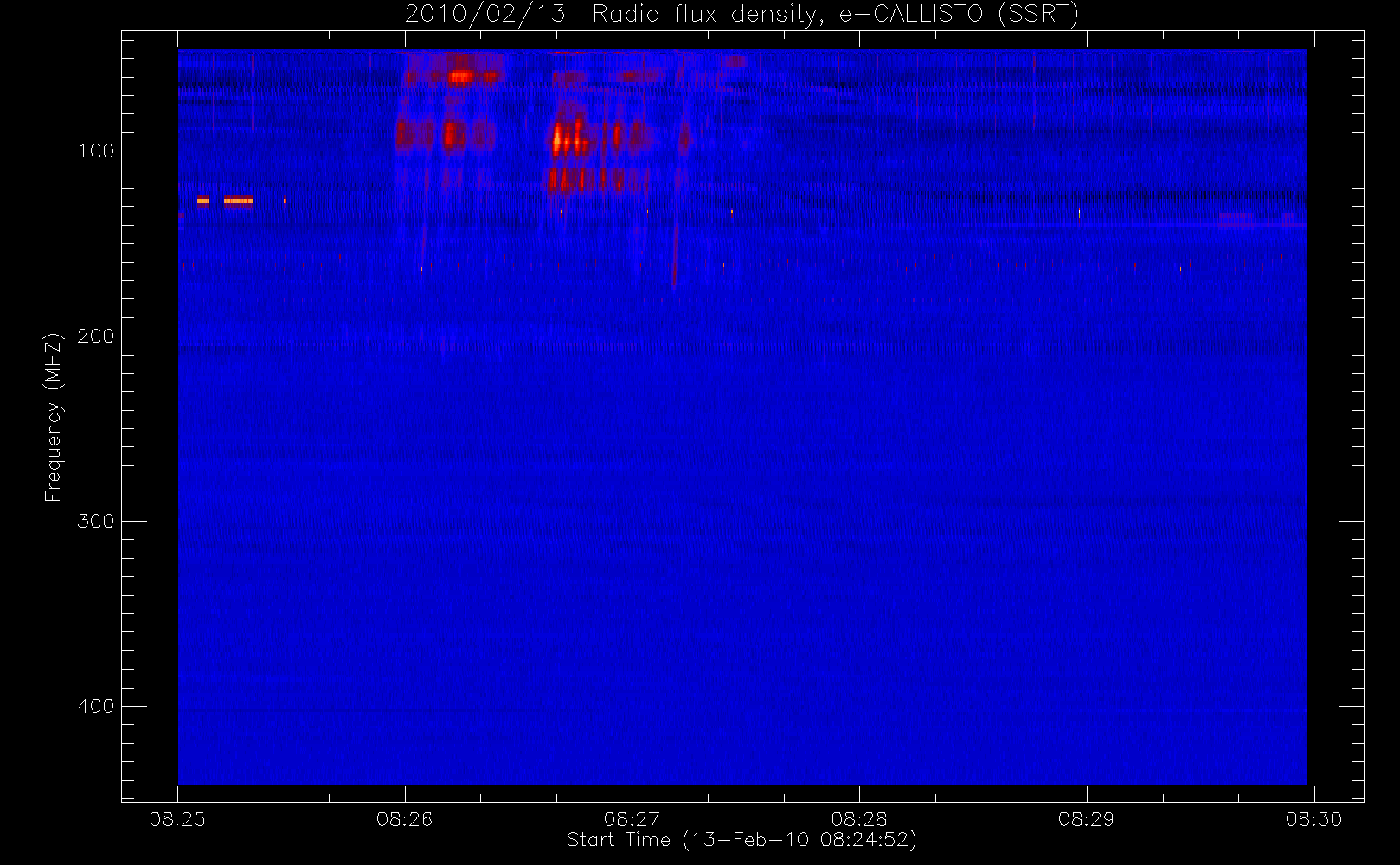This screenshot has width=1400, height=865.
Task: Click the 08:29 time tick label
Action: pyautogui.click(x=1086, y=819)
